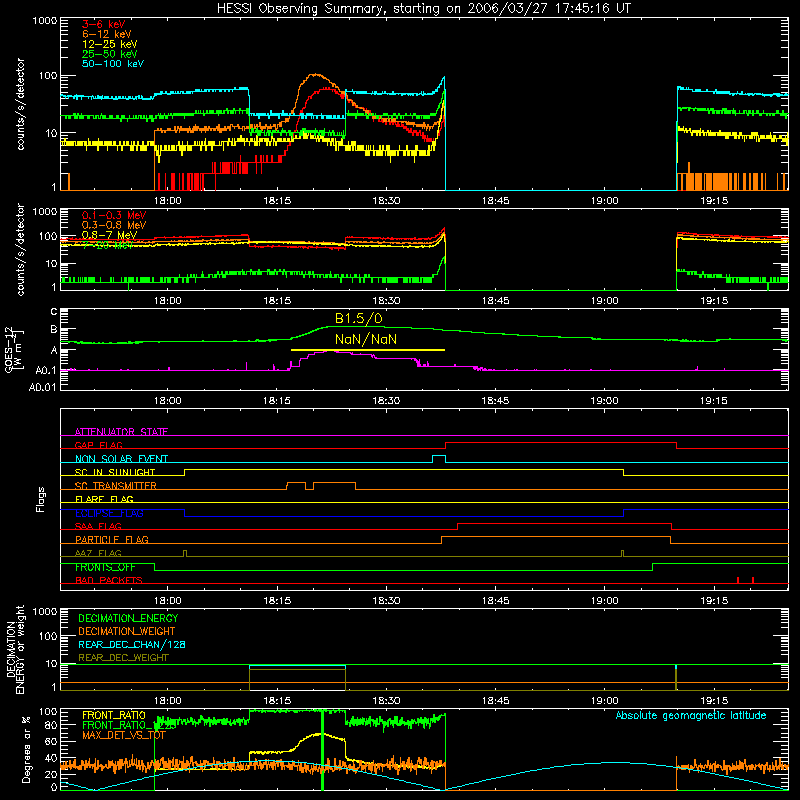Click the 18:45 tick label under top panel

click(495, 201)
